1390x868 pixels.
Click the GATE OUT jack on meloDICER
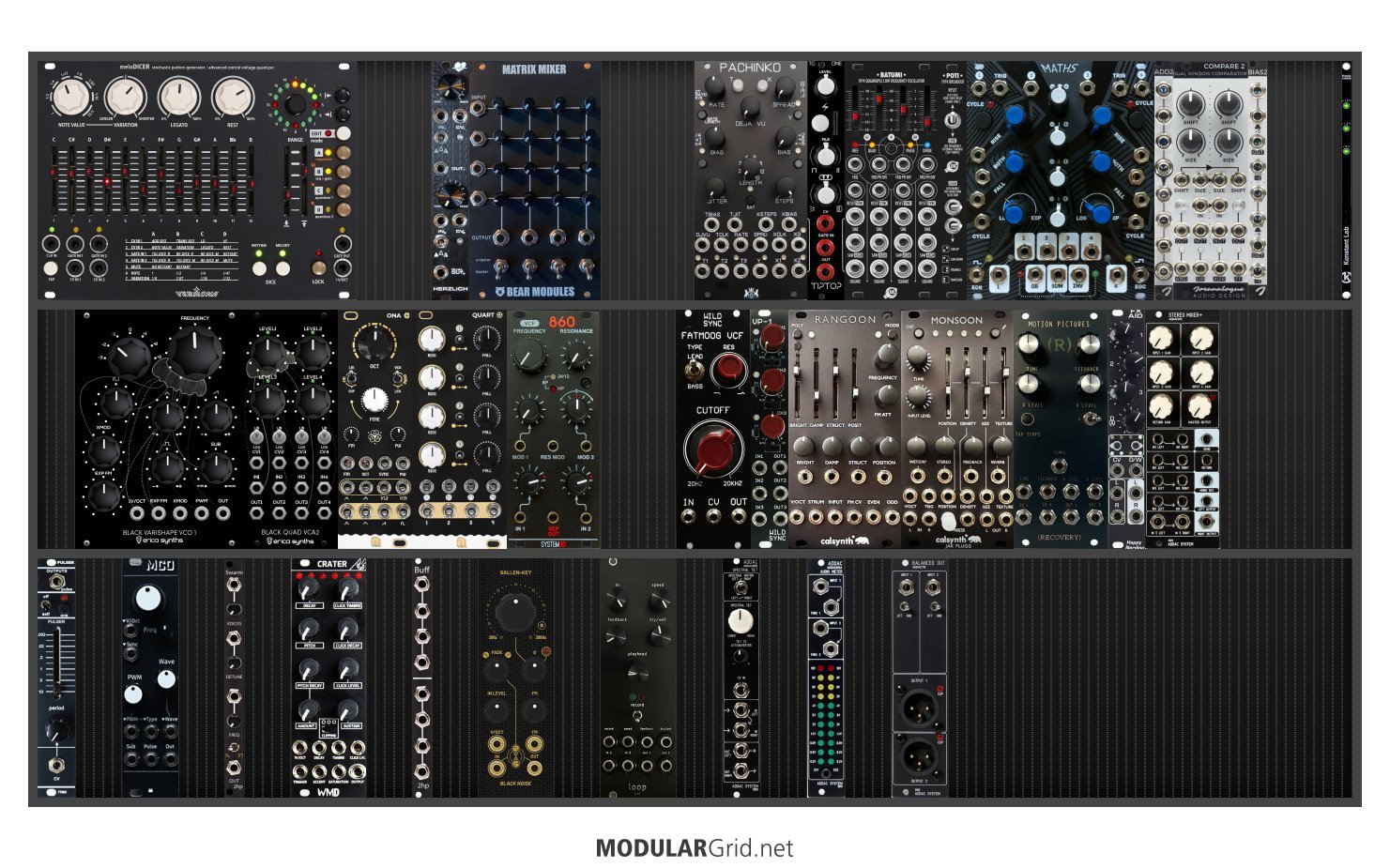click(x=343, y=244)
